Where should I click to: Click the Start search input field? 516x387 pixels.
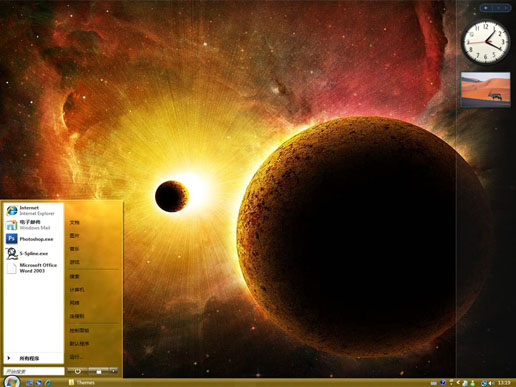(34, 371)
